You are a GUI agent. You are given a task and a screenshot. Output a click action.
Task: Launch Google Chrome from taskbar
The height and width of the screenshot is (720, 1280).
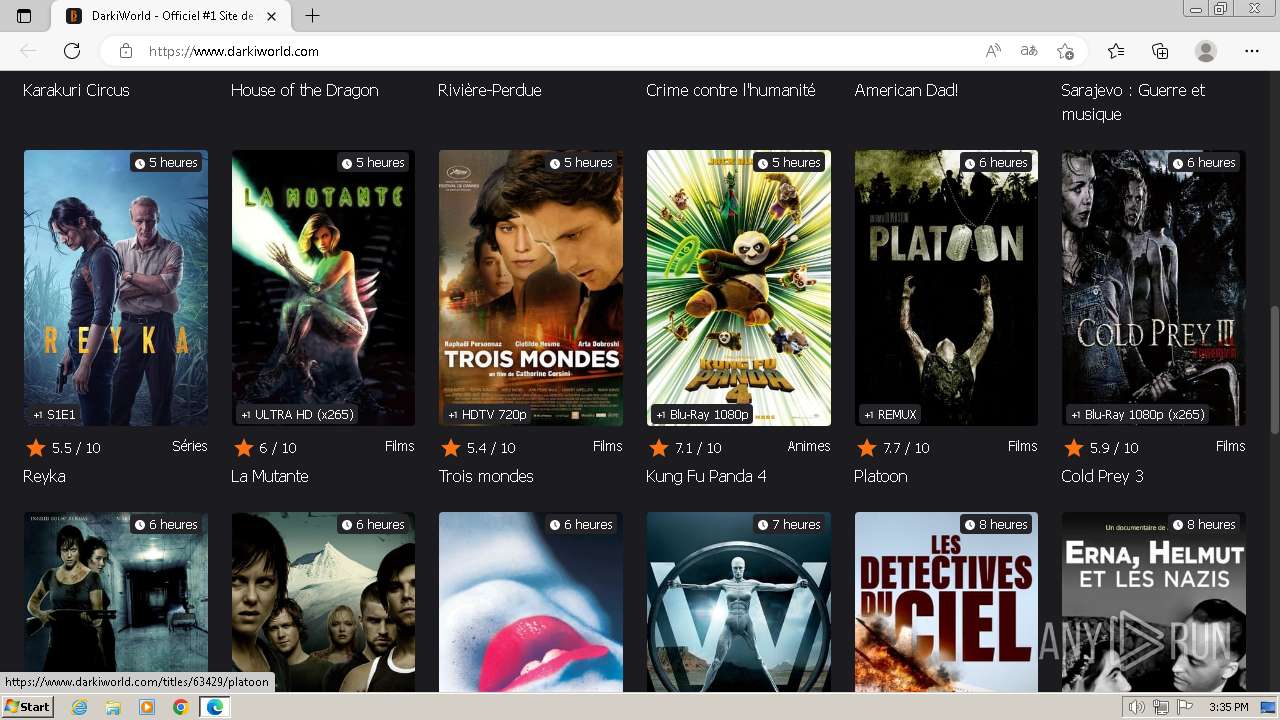point(180,707)
